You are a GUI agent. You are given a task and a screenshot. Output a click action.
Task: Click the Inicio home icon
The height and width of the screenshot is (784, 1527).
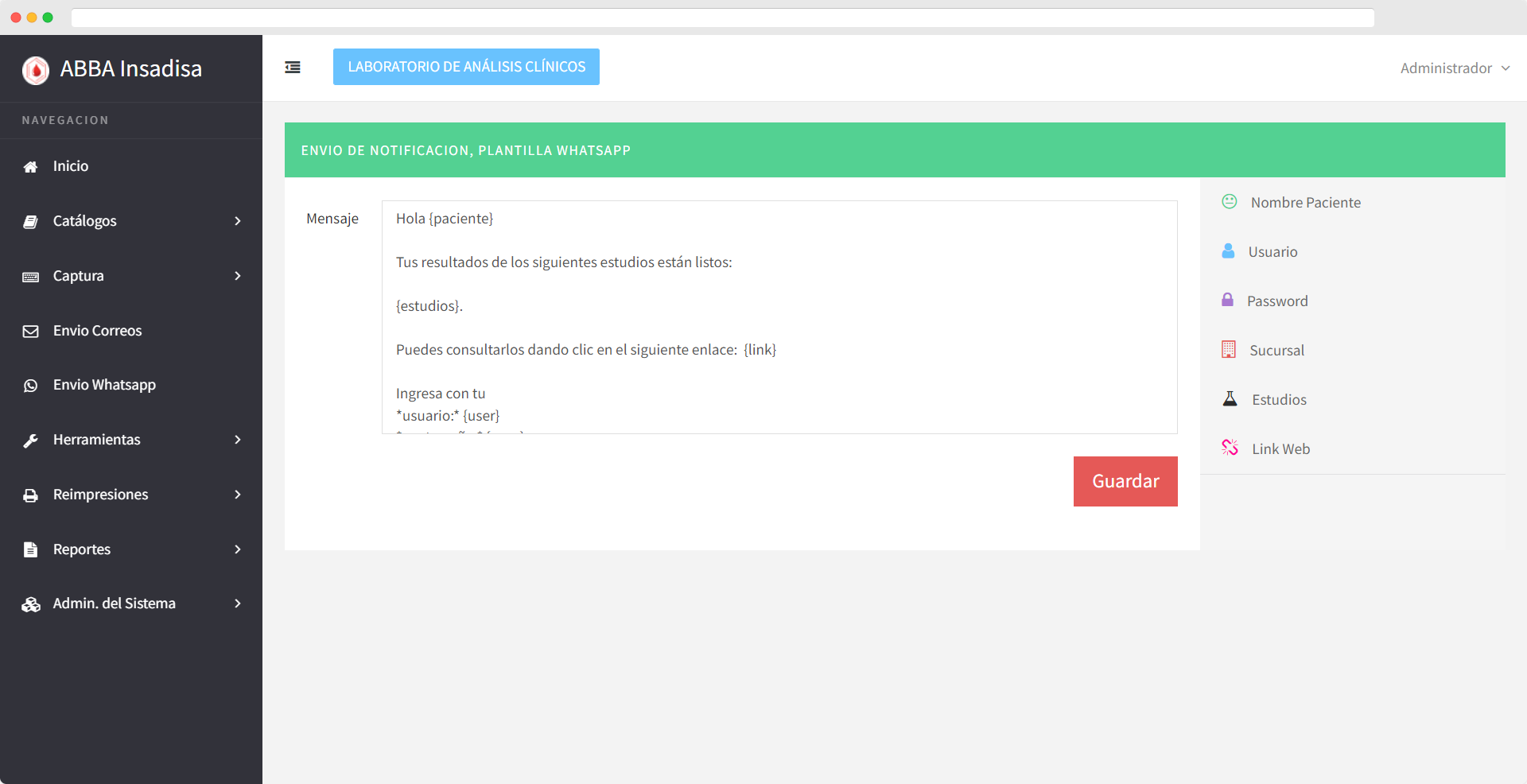coord(30,167)
